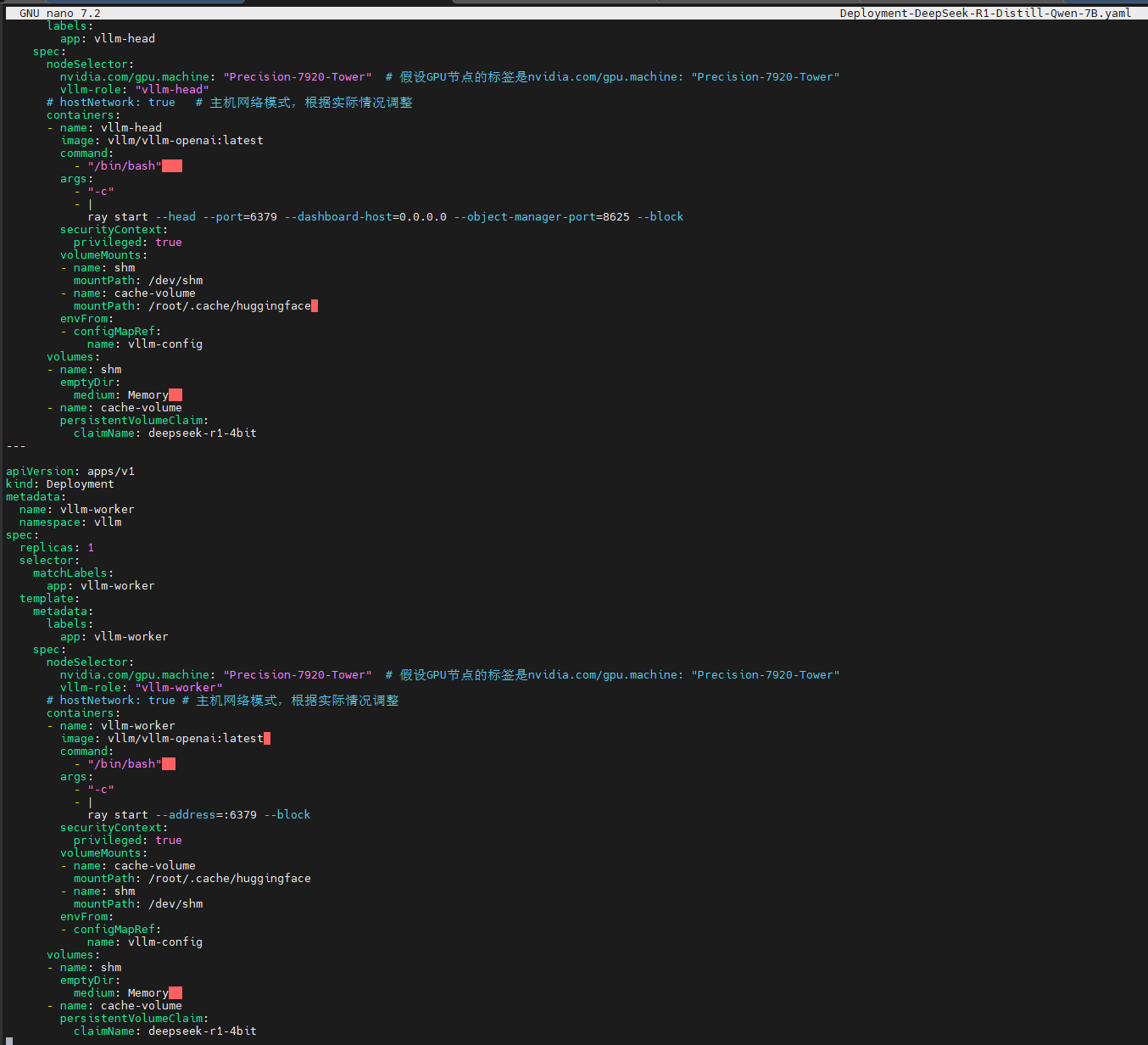Viewport: 1148px width, 1045px height.
Task: Place cursor on 'app: vllm-head' line
Action: pos(108,38)
